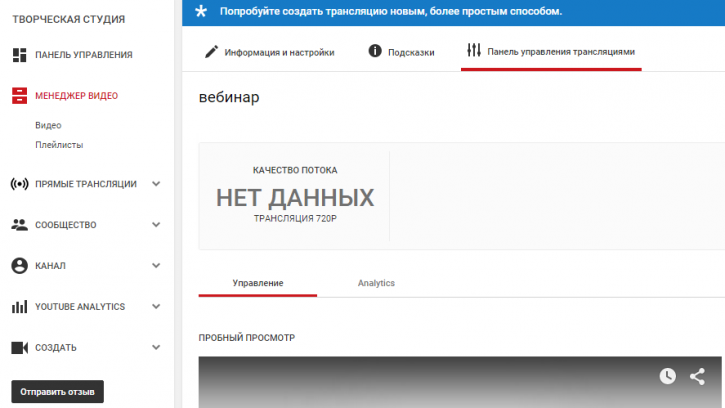725x408 pixels.
Task: Click the pencil edit icon
Action: pyautogui.click(x=211, y=52)
